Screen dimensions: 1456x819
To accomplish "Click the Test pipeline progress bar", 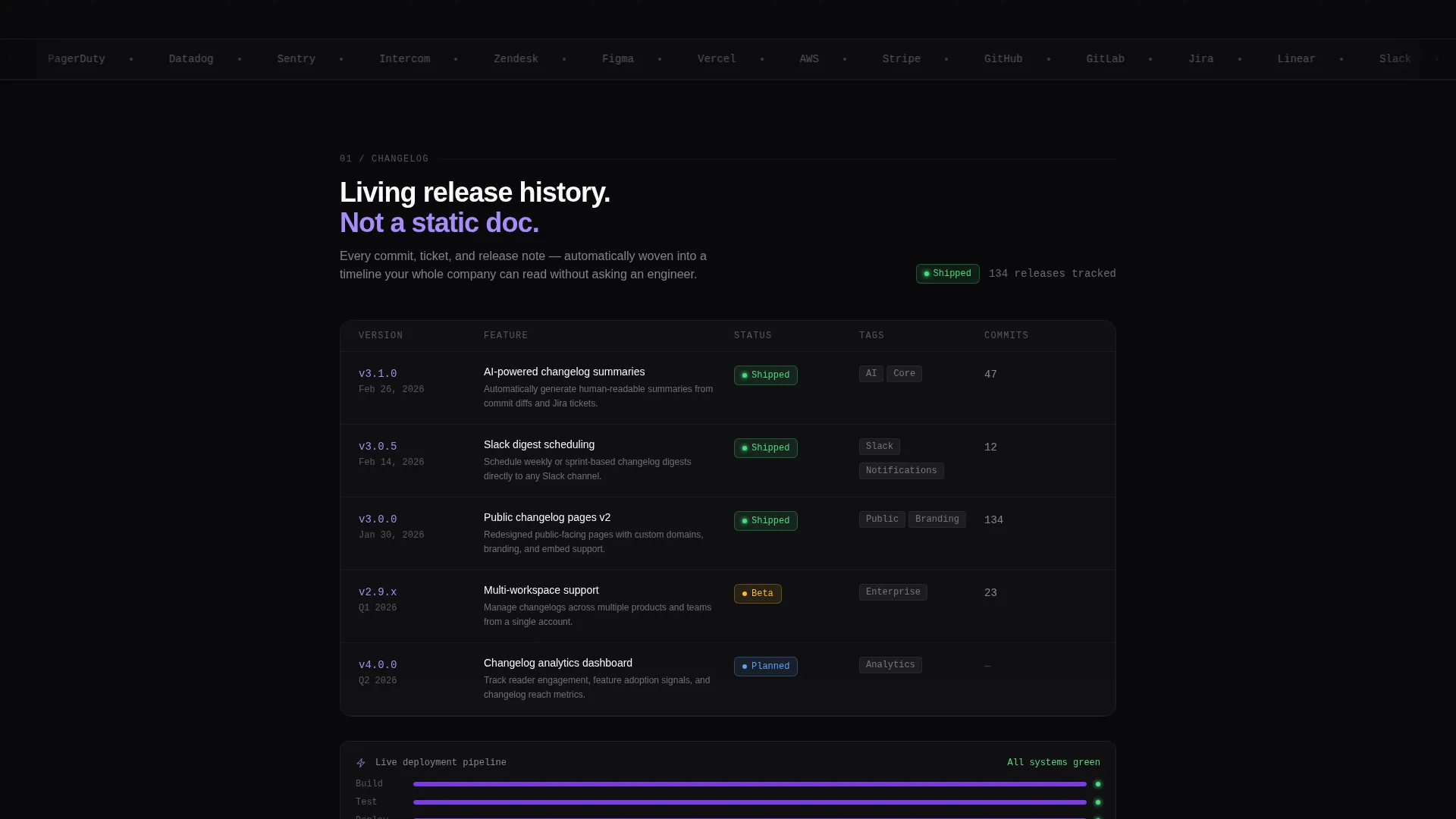I will (x=749, y=802).
